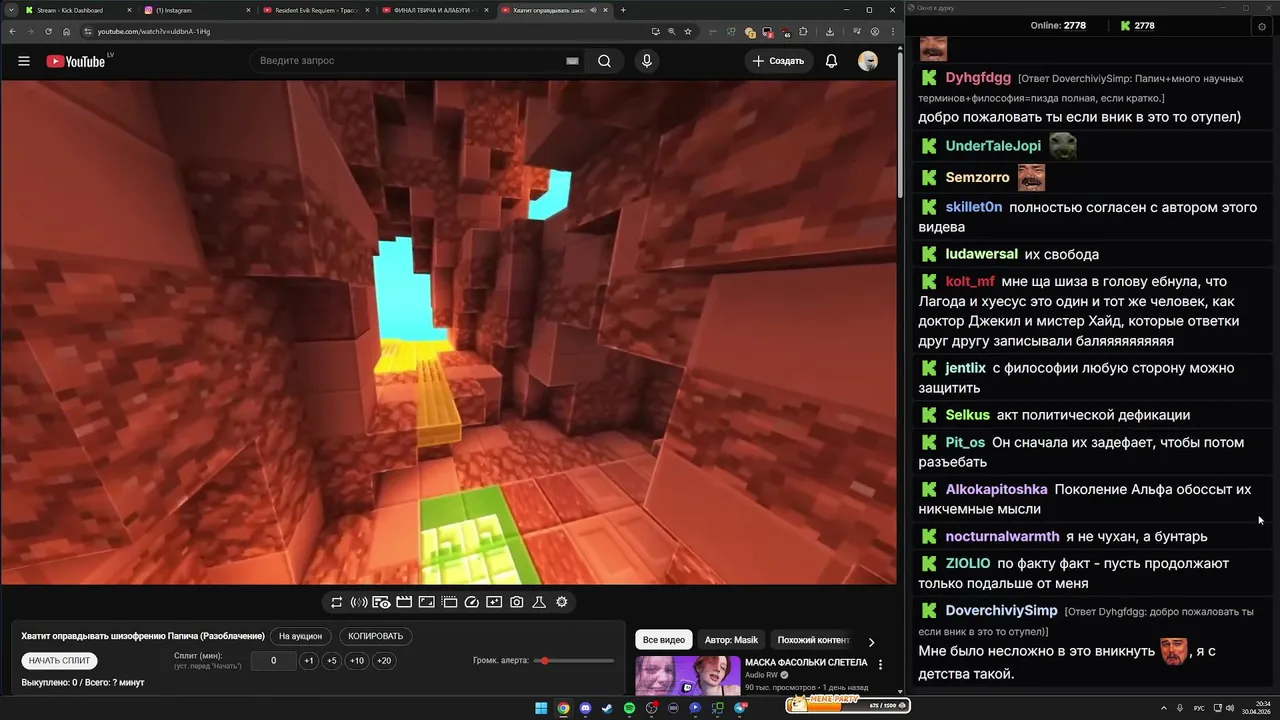The width and height of the screenshot is (1280, 720).
Task: Reload the page with refresh icon
Action: 48,31
